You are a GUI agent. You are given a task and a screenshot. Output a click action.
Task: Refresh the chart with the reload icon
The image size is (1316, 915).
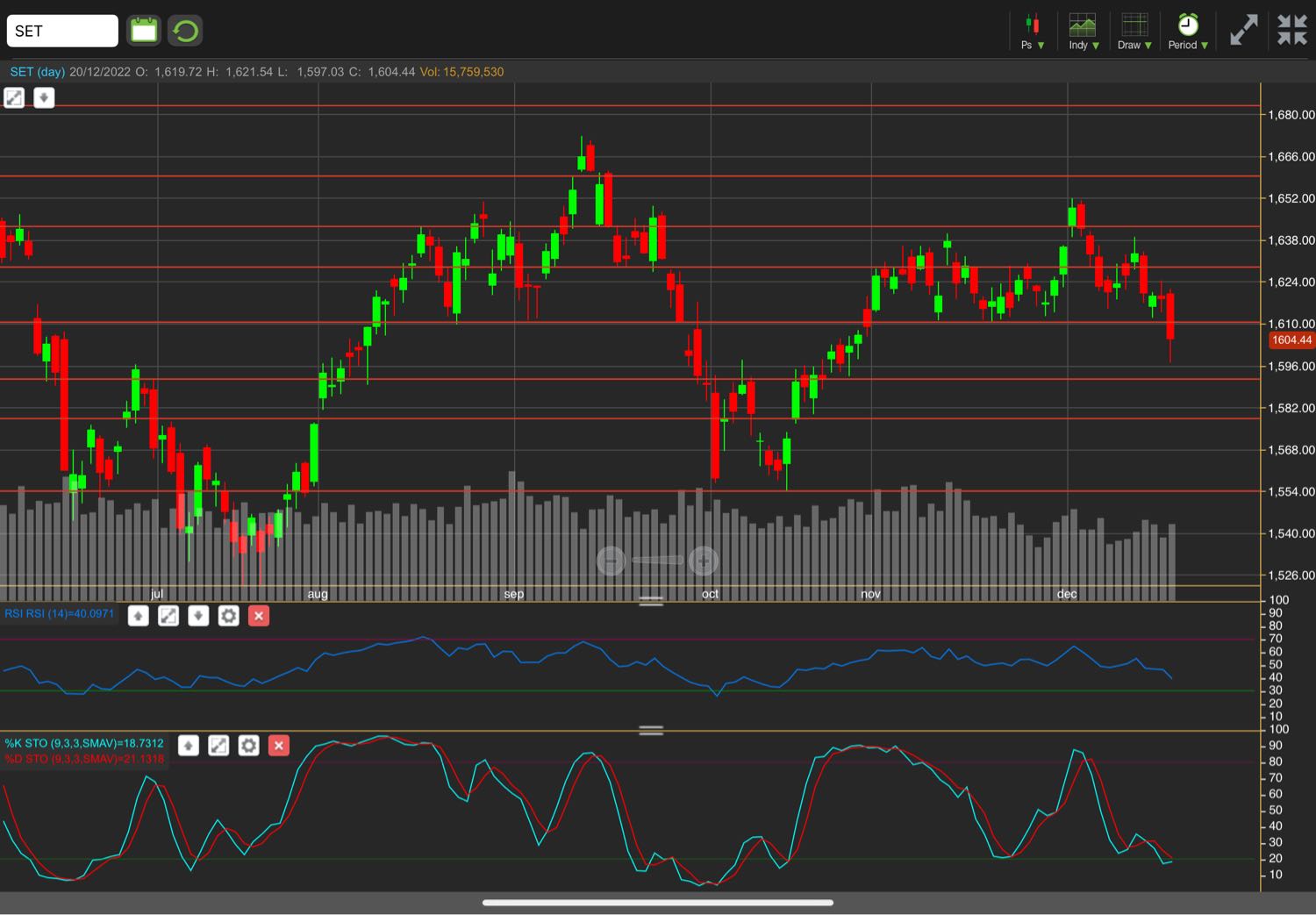(x=185, y=31)
